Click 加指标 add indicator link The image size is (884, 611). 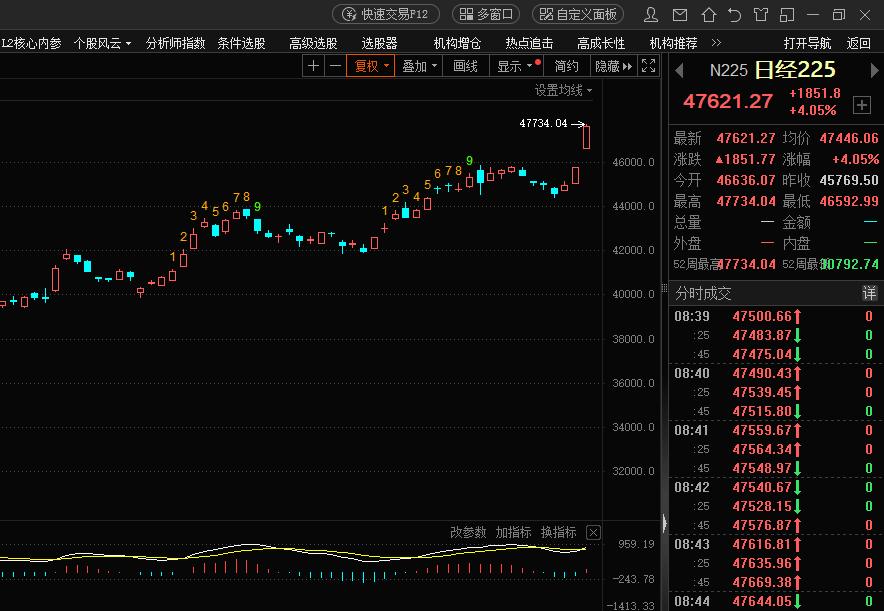[513, 533]
